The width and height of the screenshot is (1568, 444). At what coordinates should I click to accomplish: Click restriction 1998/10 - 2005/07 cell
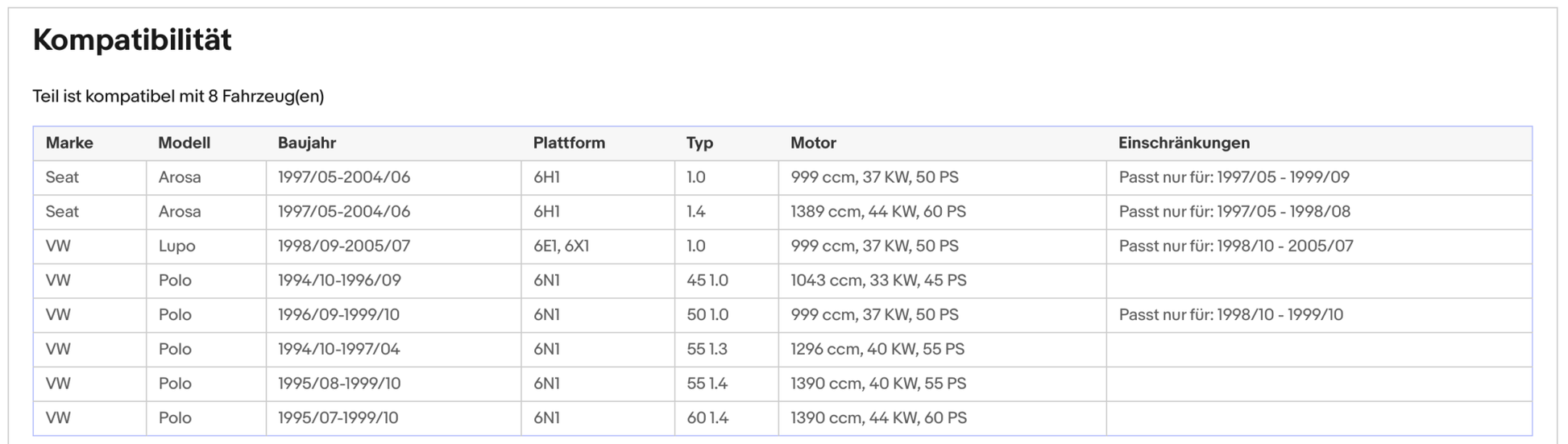pos(1236,247)
